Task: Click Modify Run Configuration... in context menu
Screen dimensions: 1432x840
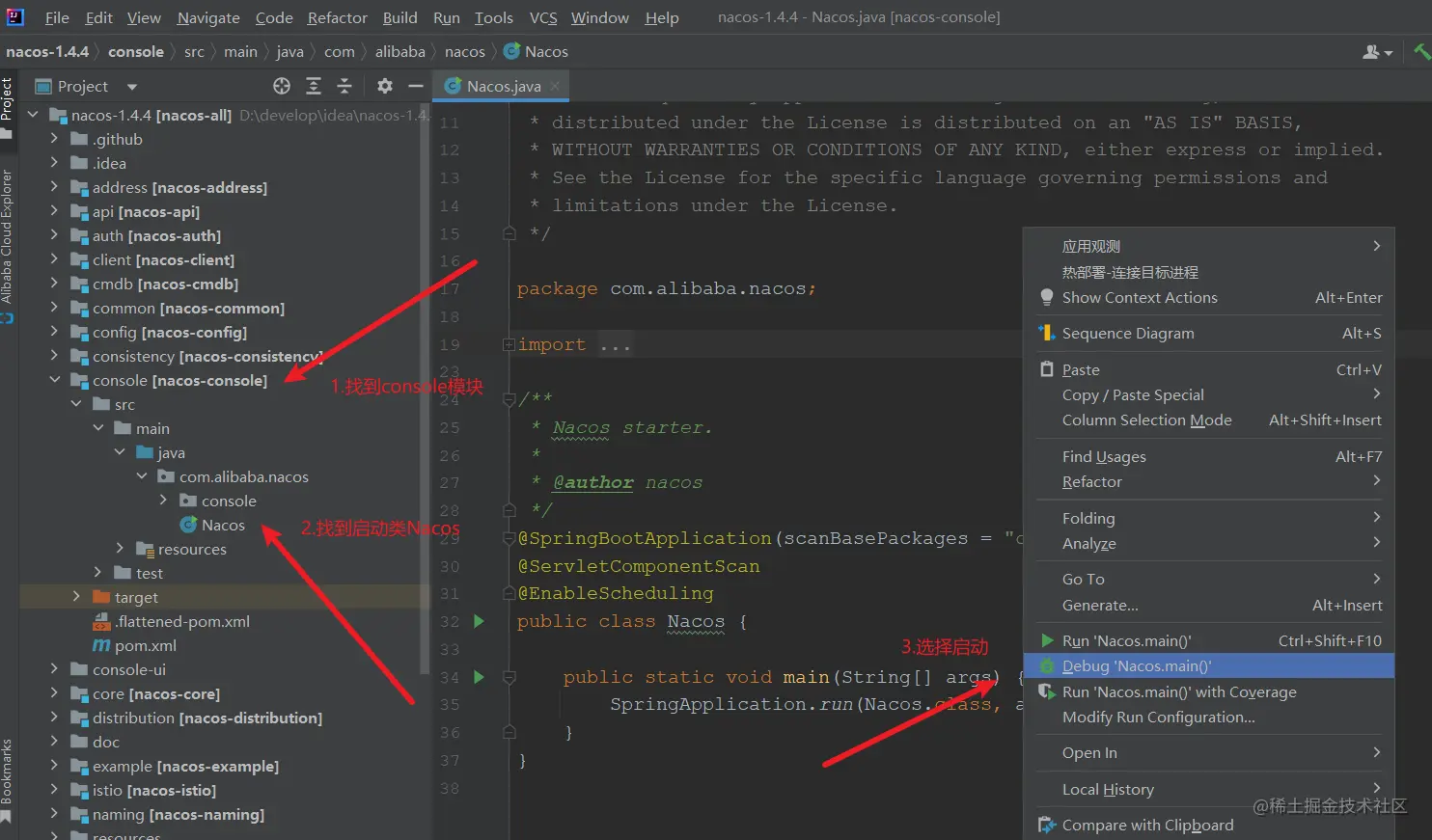Action: [1209, 718]
